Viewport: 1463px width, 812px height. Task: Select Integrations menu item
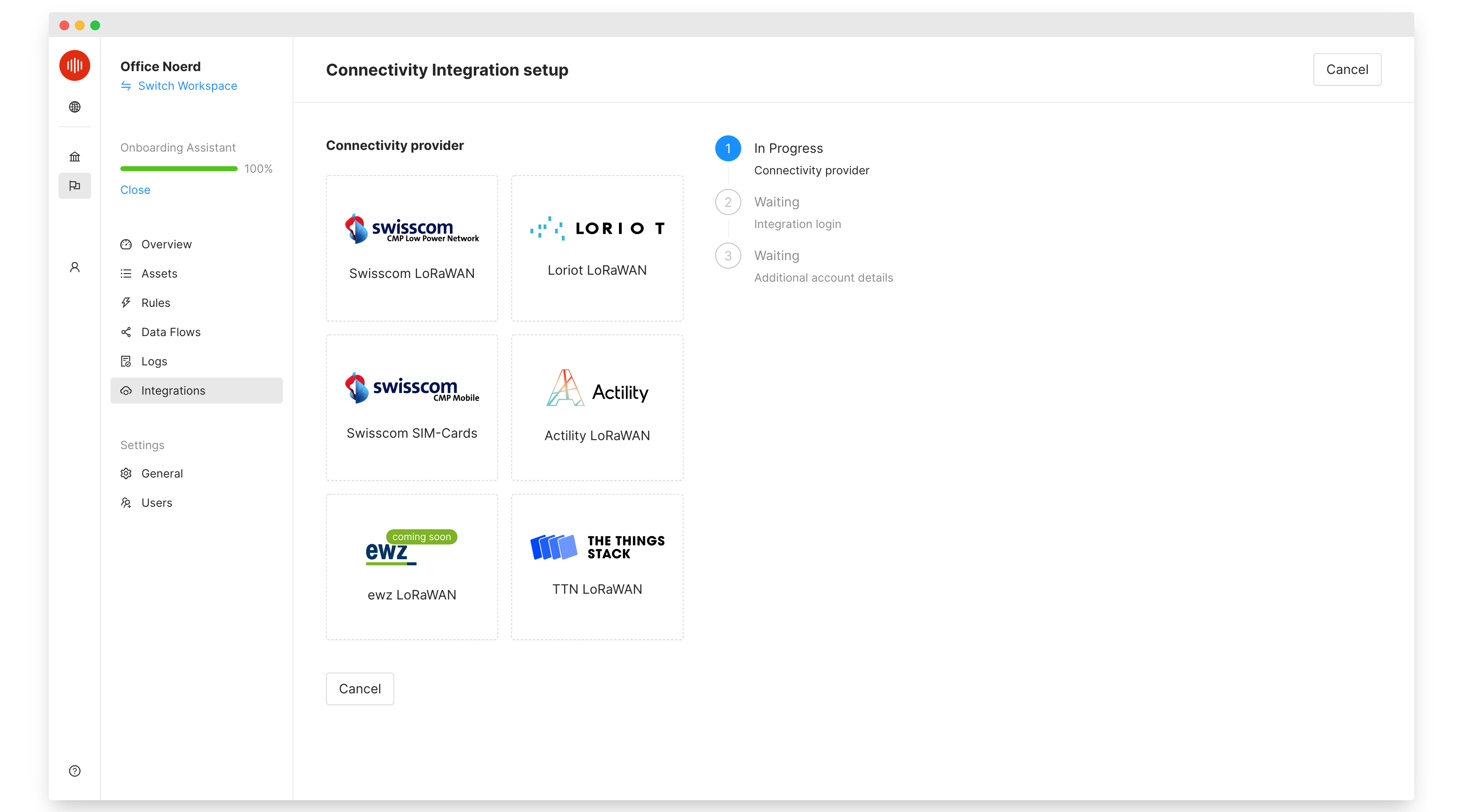pyautogui.click(x=197, y=391)
